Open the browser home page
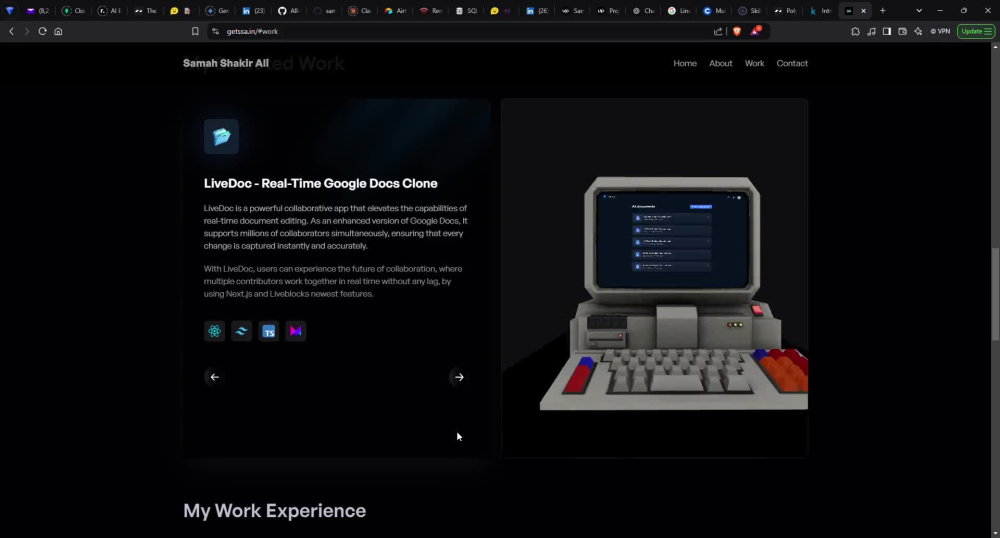Image resolution: width=1000 pixels, height=538 pixels. (58, 31)
